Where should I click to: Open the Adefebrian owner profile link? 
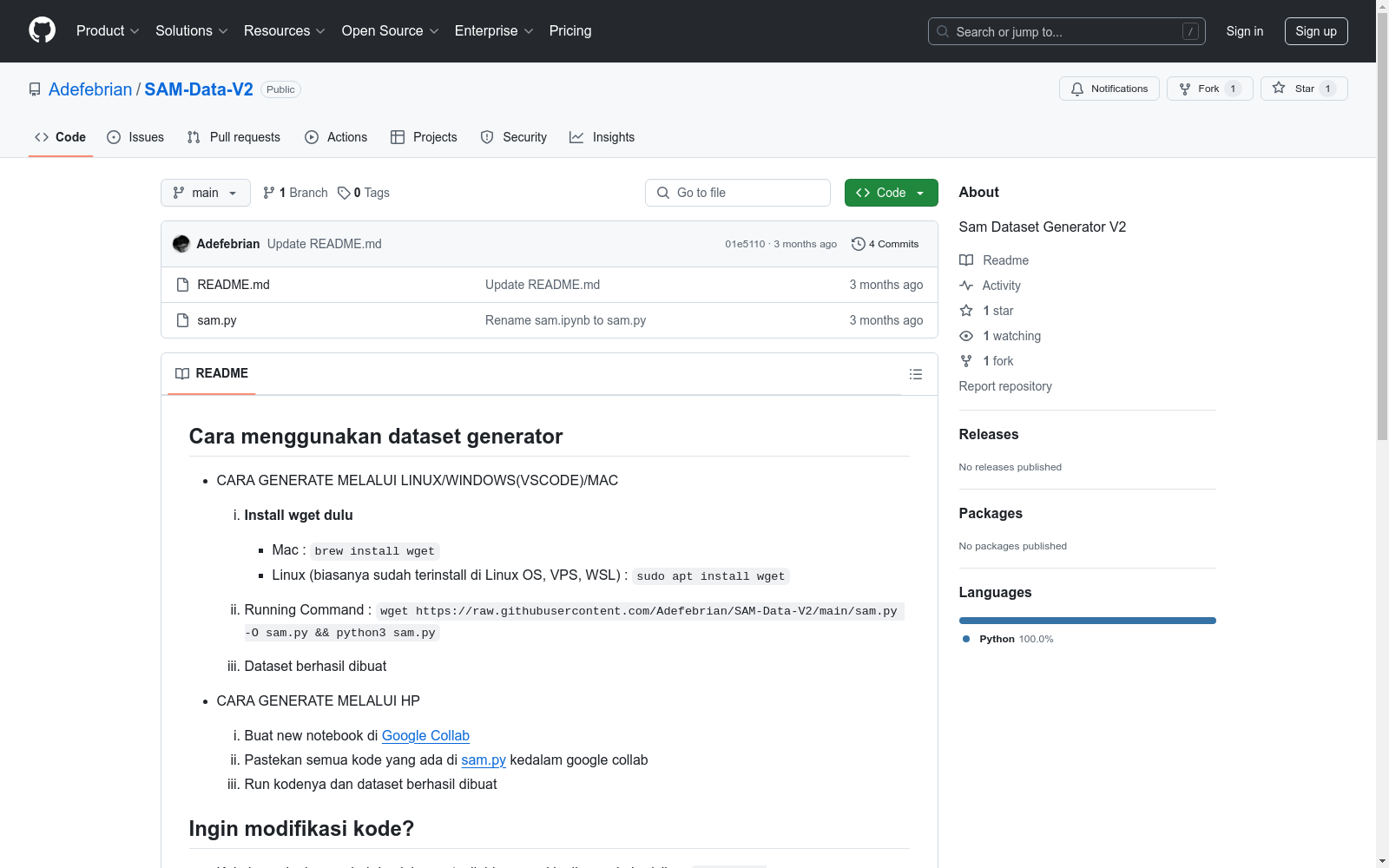point(90,89)
